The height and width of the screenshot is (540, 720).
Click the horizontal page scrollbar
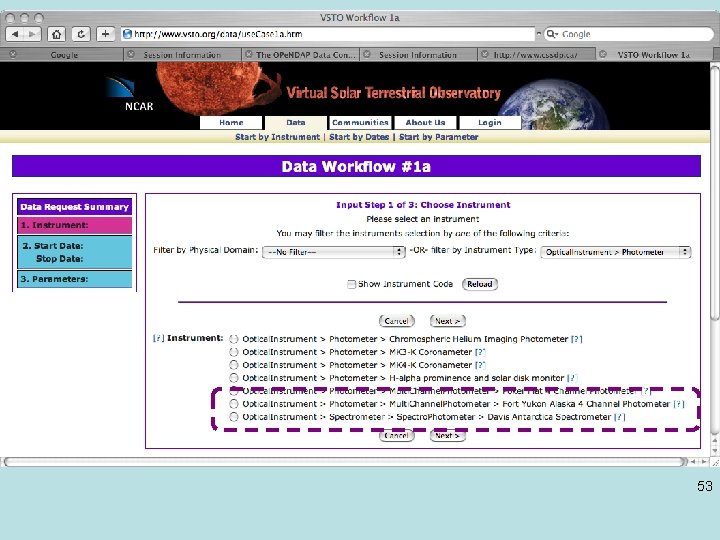pyautogui.click(x=346, y=462)
